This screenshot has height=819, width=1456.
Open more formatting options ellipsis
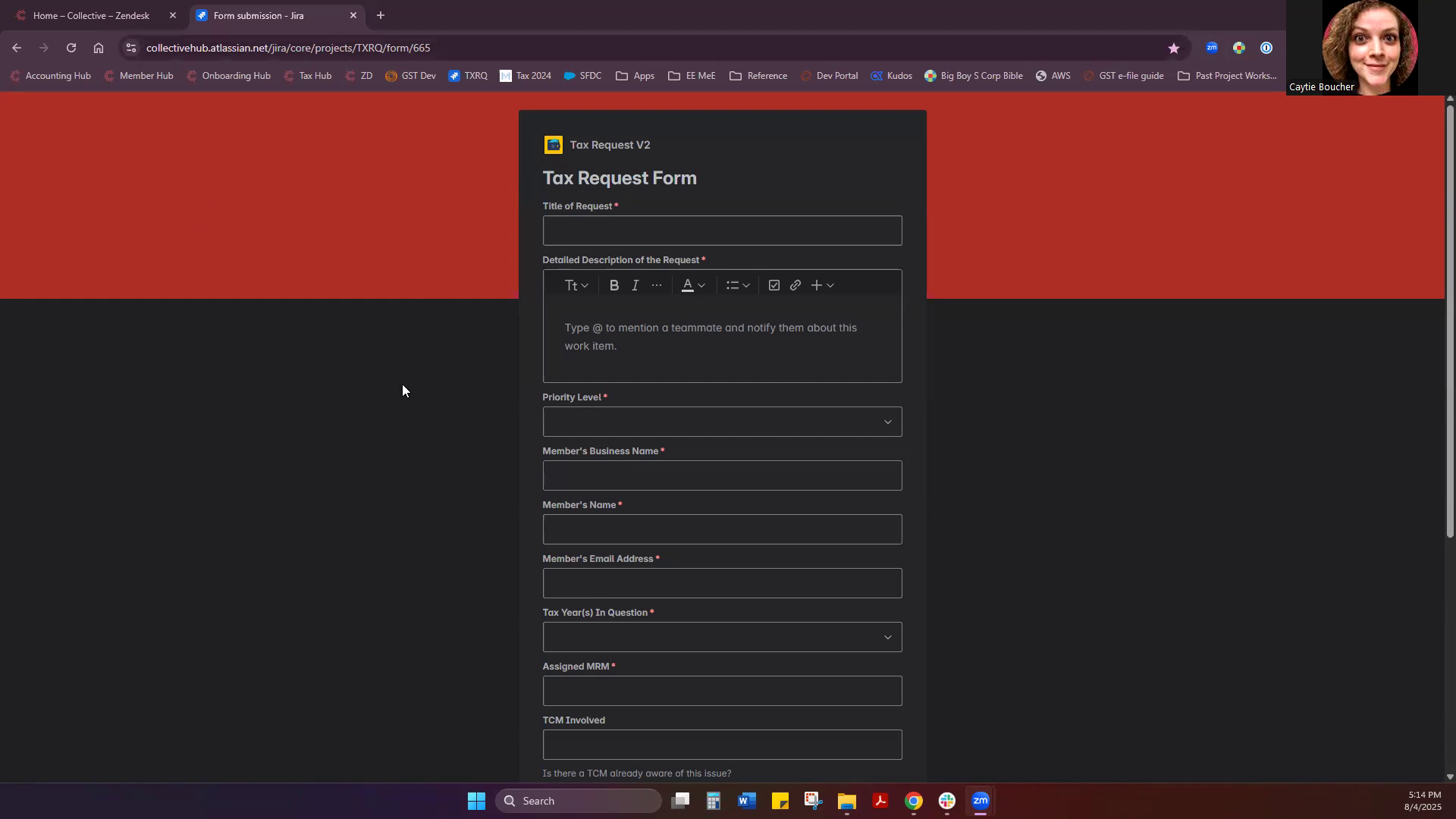tap(657, 286)
